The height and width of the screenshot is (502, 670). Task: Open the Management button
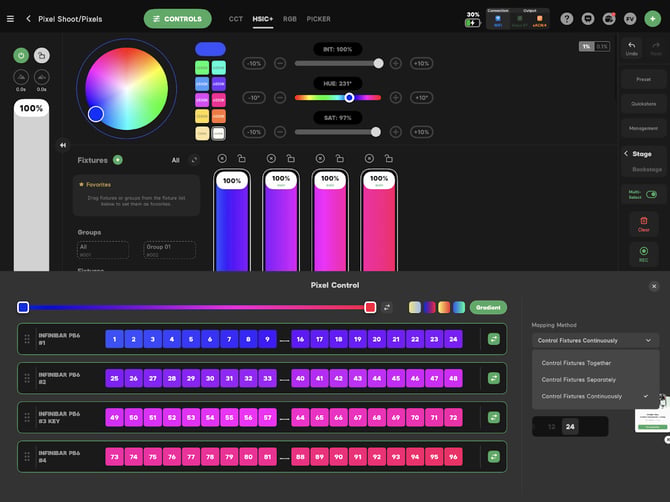(643, 128)
